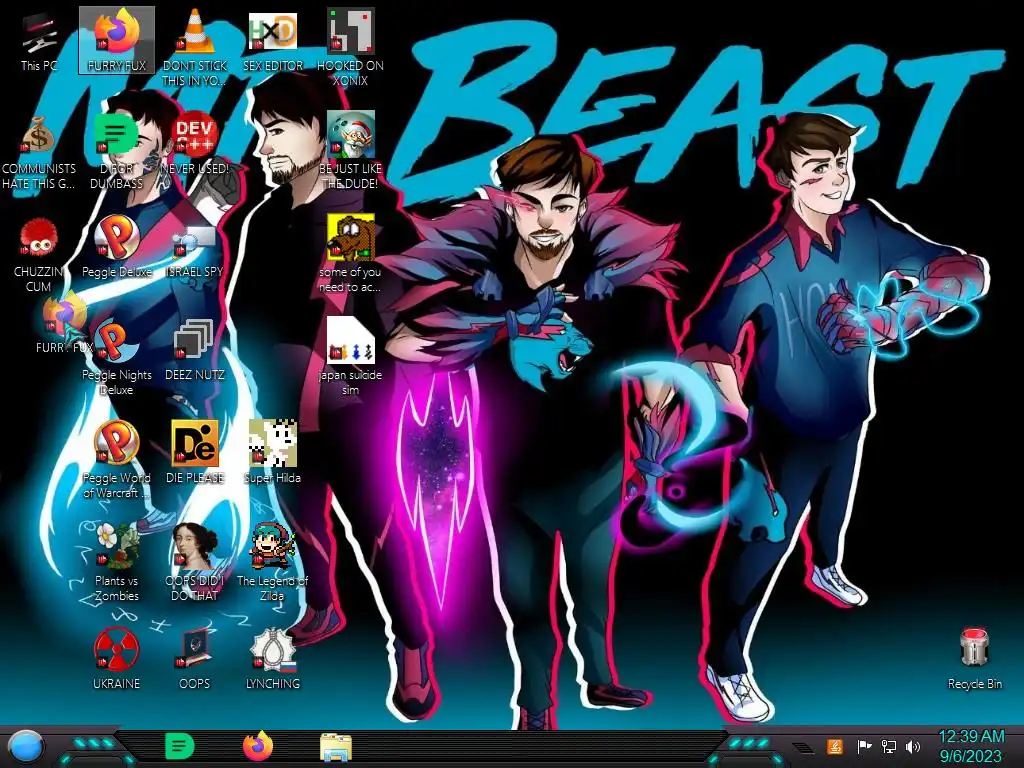
Task: Open the HxD hex editor shortcut
Action: pyautogui.click(x=273, y=40)
